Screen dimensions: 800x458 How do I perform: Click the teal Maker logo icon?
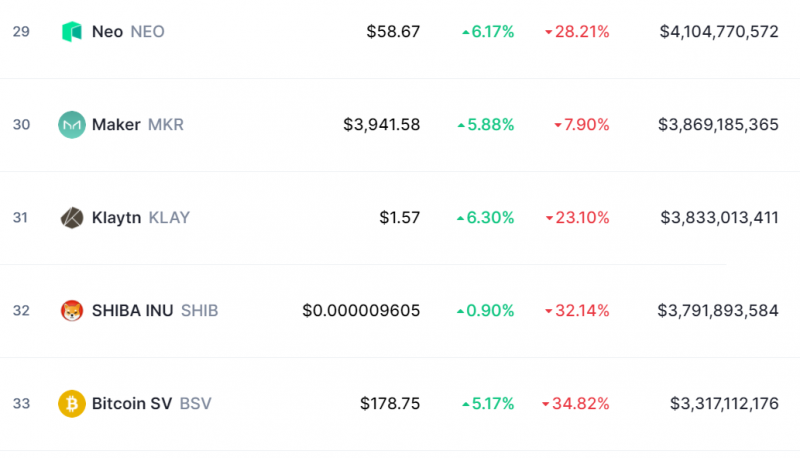pos(71,124)
